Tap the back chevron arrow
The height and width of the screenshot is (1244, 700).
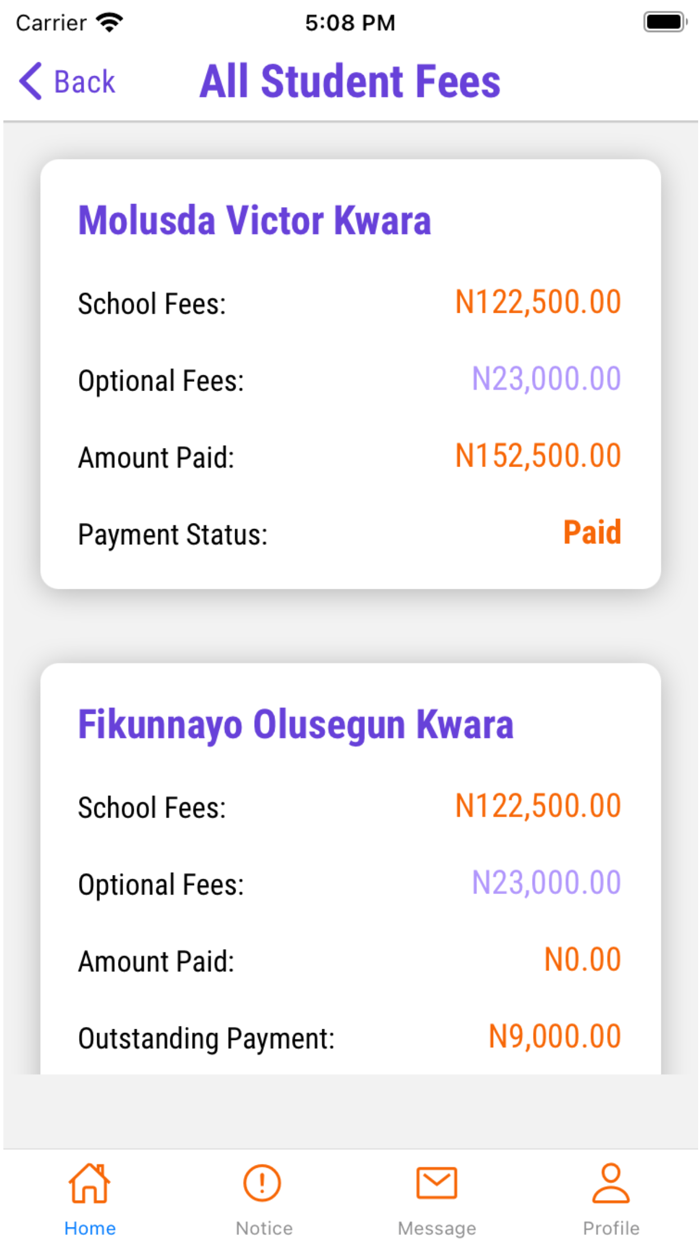pyautogui.click(x=28, y=81)
